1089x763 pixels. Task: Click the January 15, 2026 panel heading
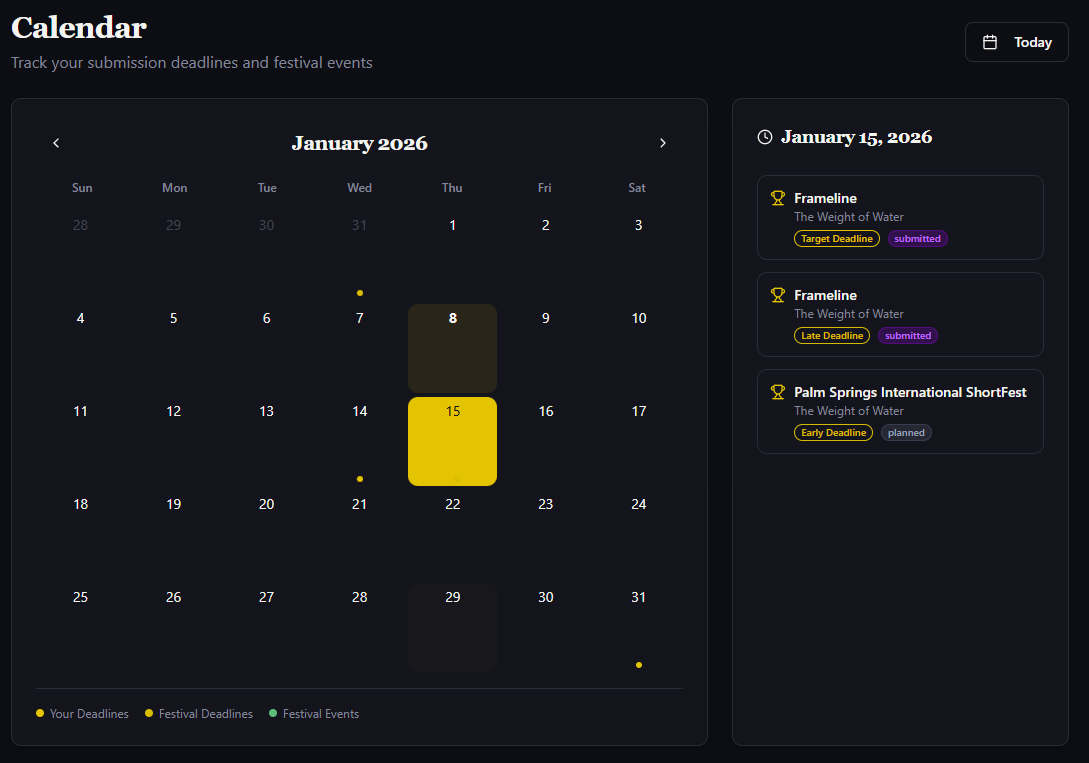(856, 137)
